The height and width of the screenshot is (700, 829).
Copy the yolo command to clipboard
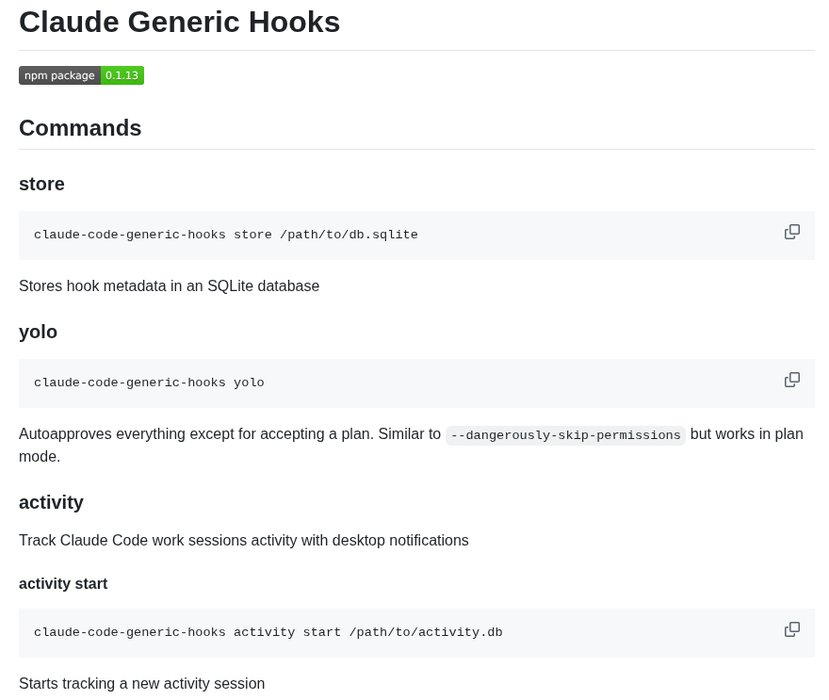pyautogui.click(x=792, y=380)
